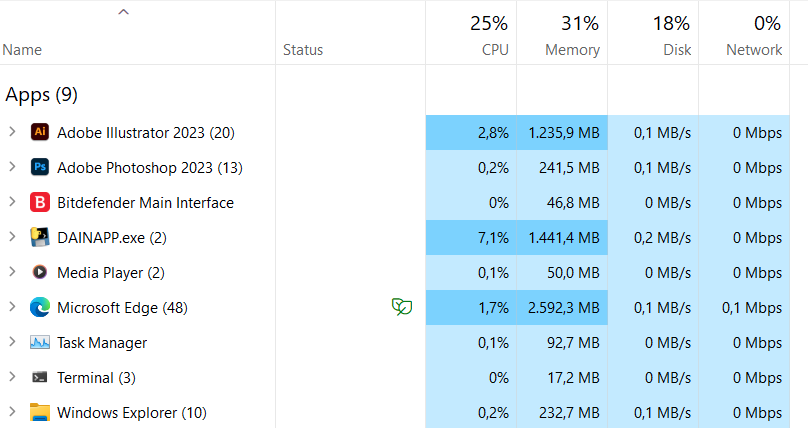Expand the Adobe Illustrator 2023 process group
808x428 pixels.
pyautogui.click(x=12, y=132)
